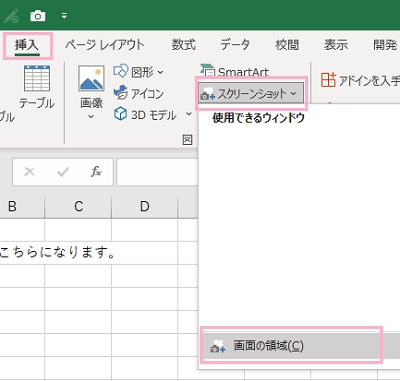400x381 pixels.
Task: Open the スクリーンショット dropdown
Action: (x=251, y=94)
